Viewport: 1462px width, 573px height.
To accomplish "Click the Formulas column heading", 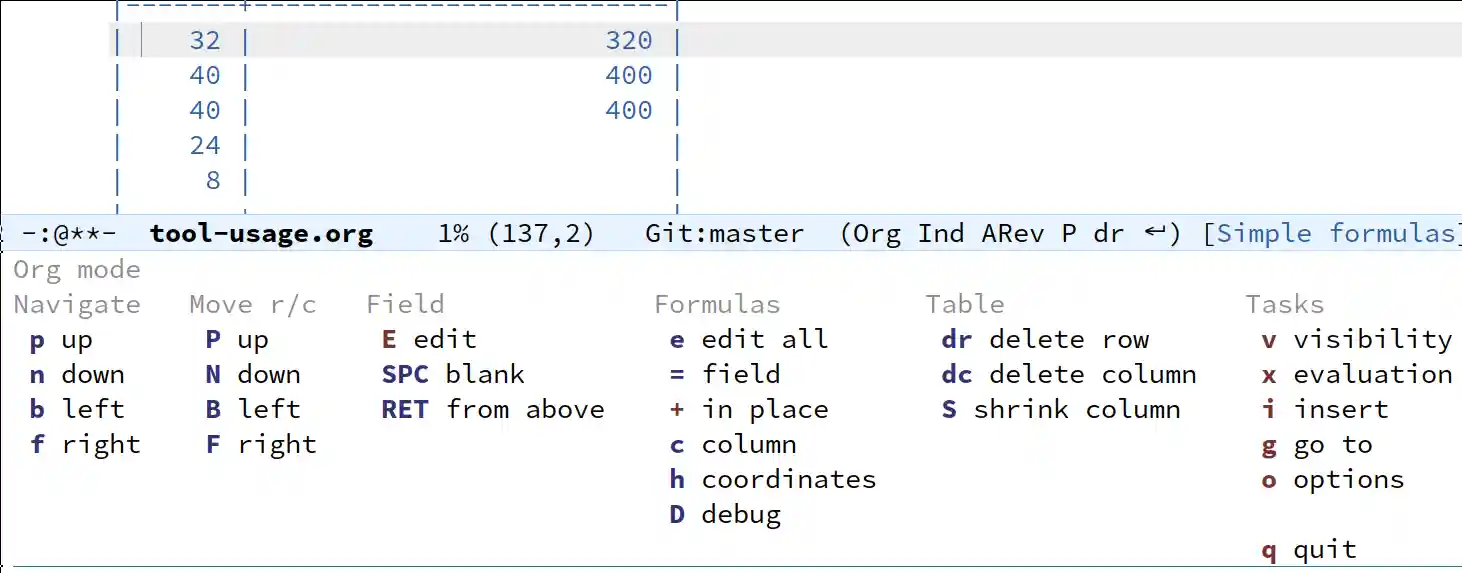I will pyautogui.click(x=717, y=305).
